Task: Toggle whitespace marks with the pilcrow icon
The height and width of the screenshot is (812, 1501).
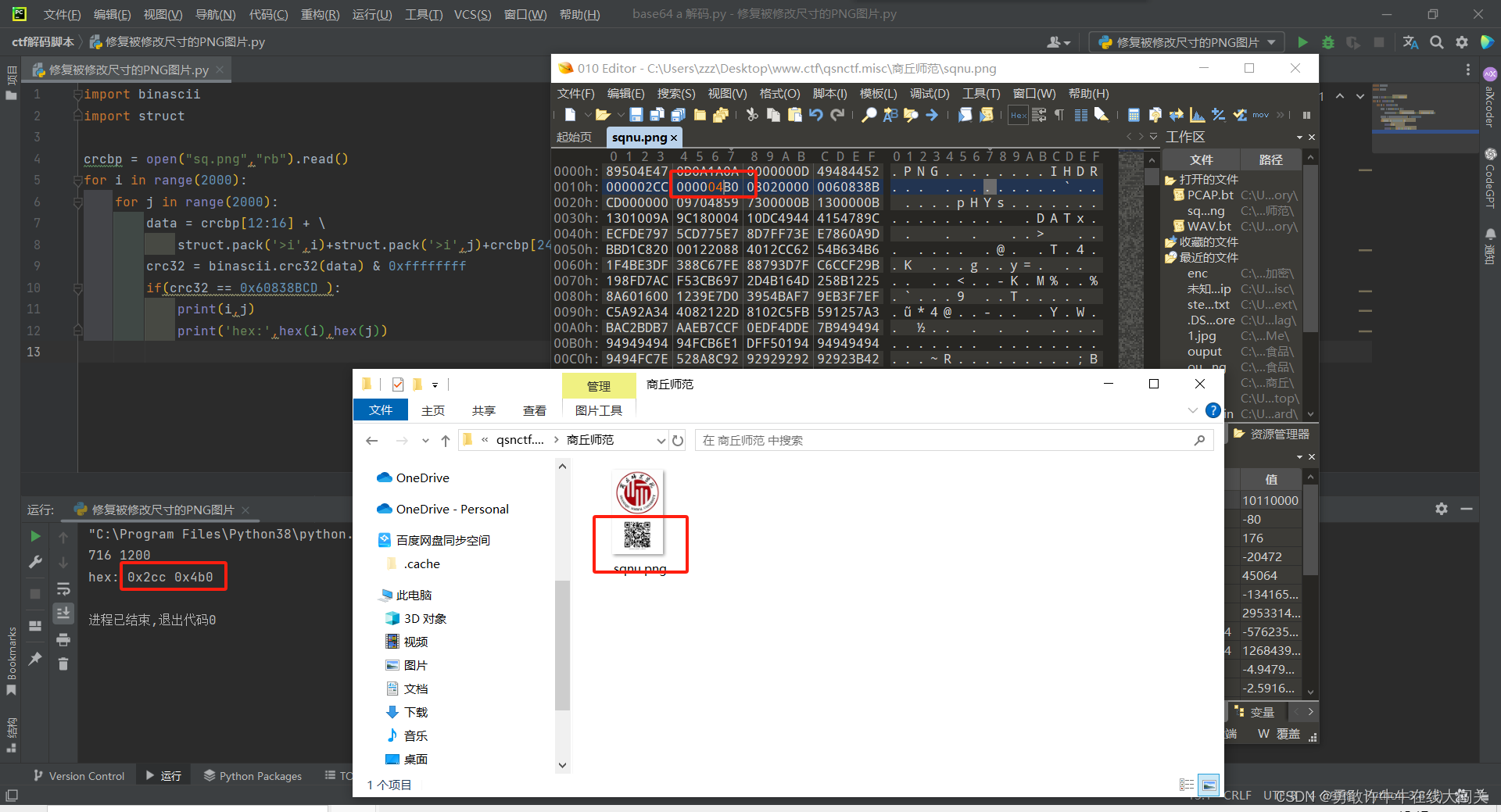Action: pyautogui.click(x=1059, y=115)
